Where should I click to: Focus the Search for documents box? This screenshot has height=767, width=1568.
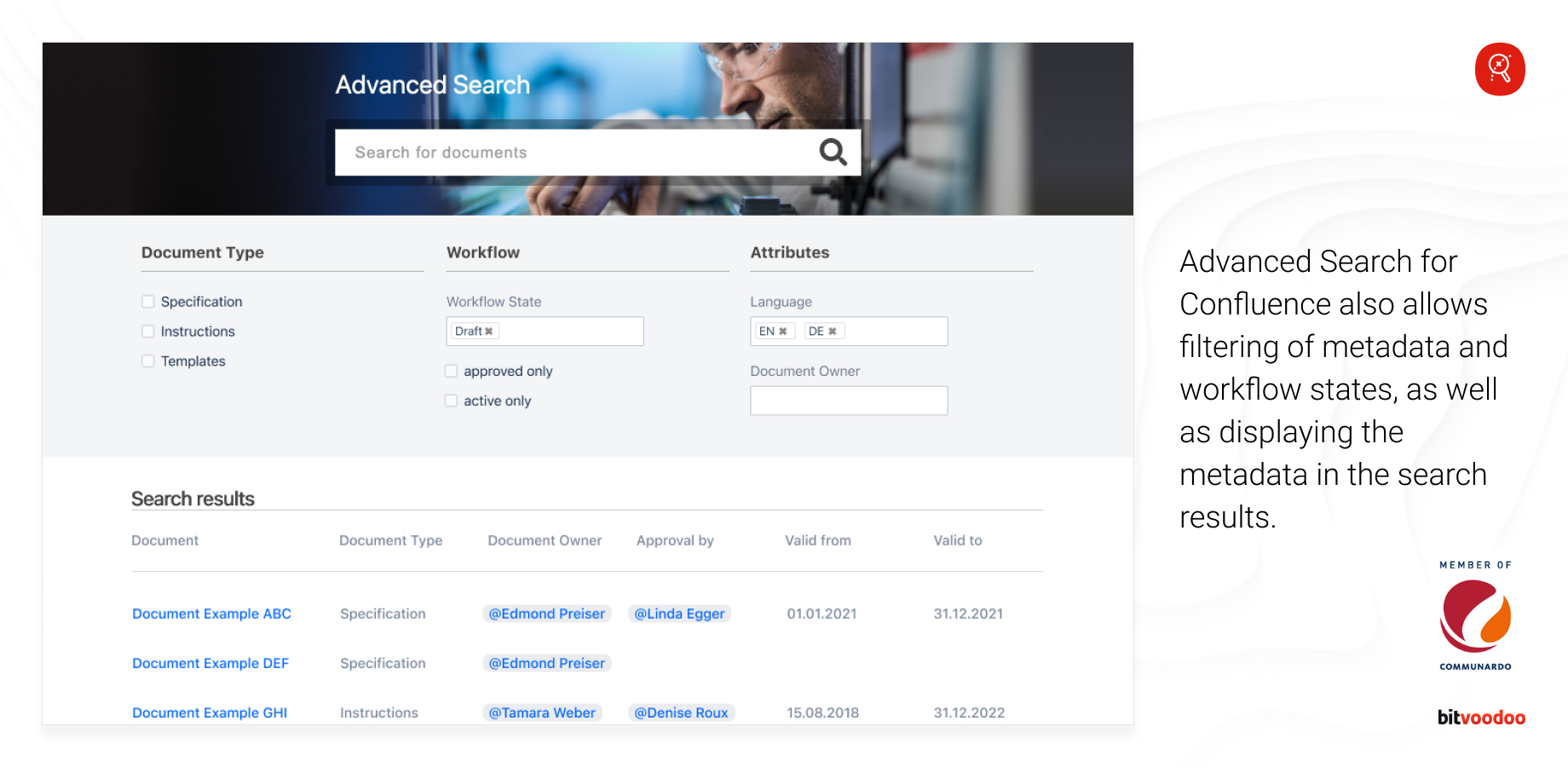coord(597,153)
